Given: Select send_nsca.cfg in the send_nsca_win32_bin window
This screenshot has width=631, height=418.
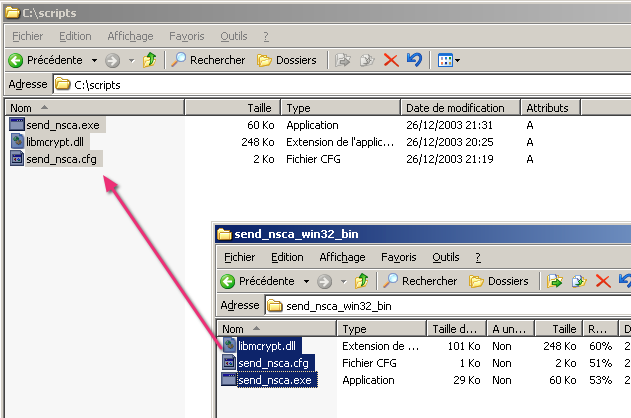Looking at the screenshot, I should [272, 362].
